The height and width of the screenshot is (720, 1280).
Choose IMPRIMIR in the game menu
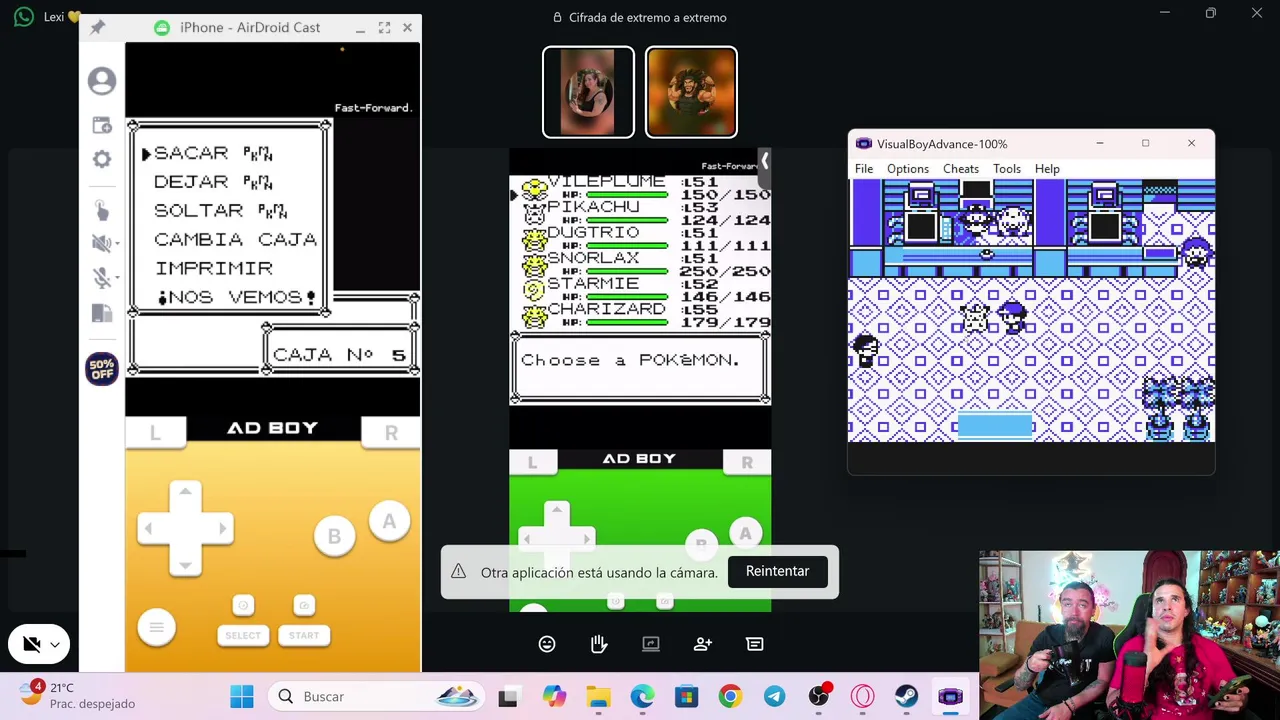click(x=213, y=268)
